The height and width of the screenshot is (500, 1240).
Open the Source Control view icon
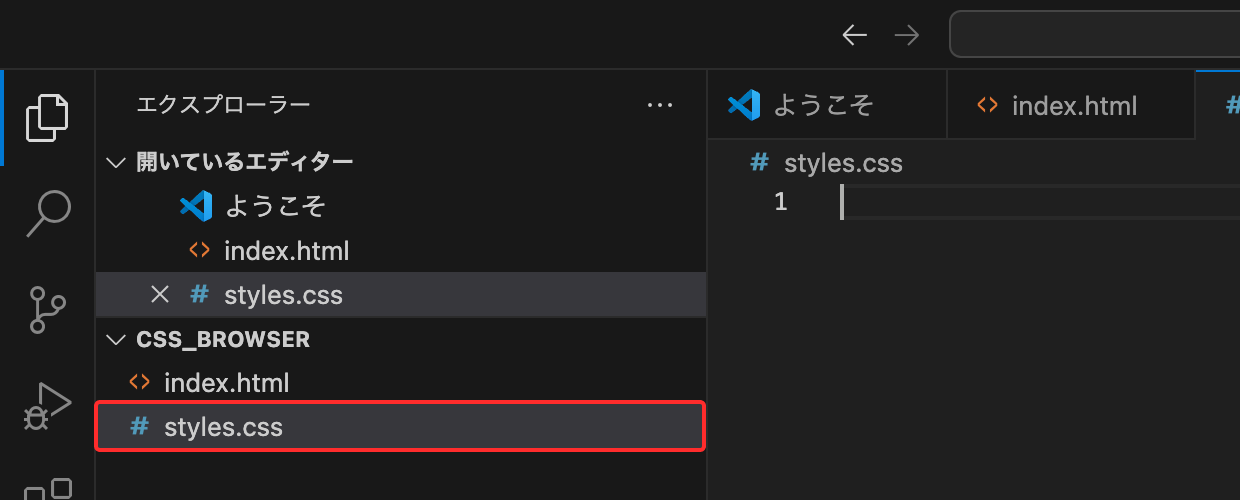[48, 309]
